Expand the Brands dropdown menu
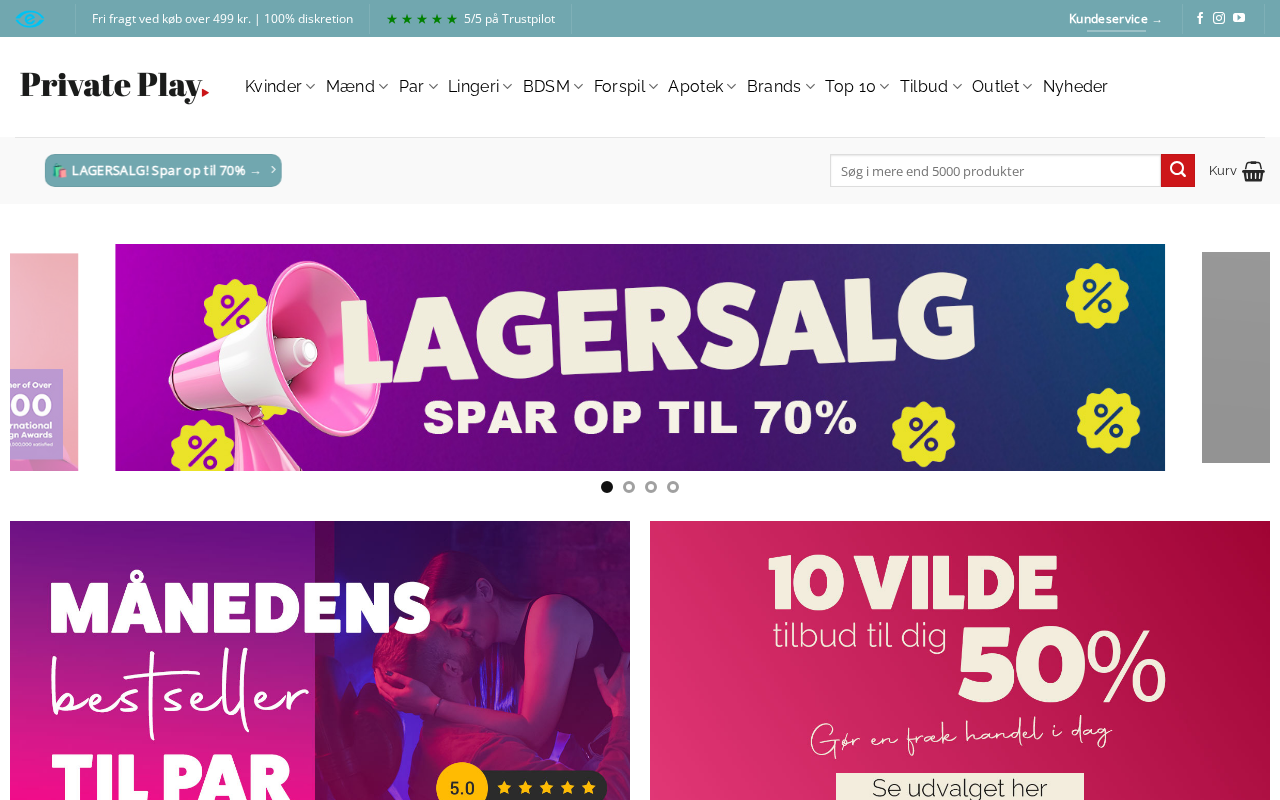The height and width of the screenshot is (800, 1280). [781, 87]
